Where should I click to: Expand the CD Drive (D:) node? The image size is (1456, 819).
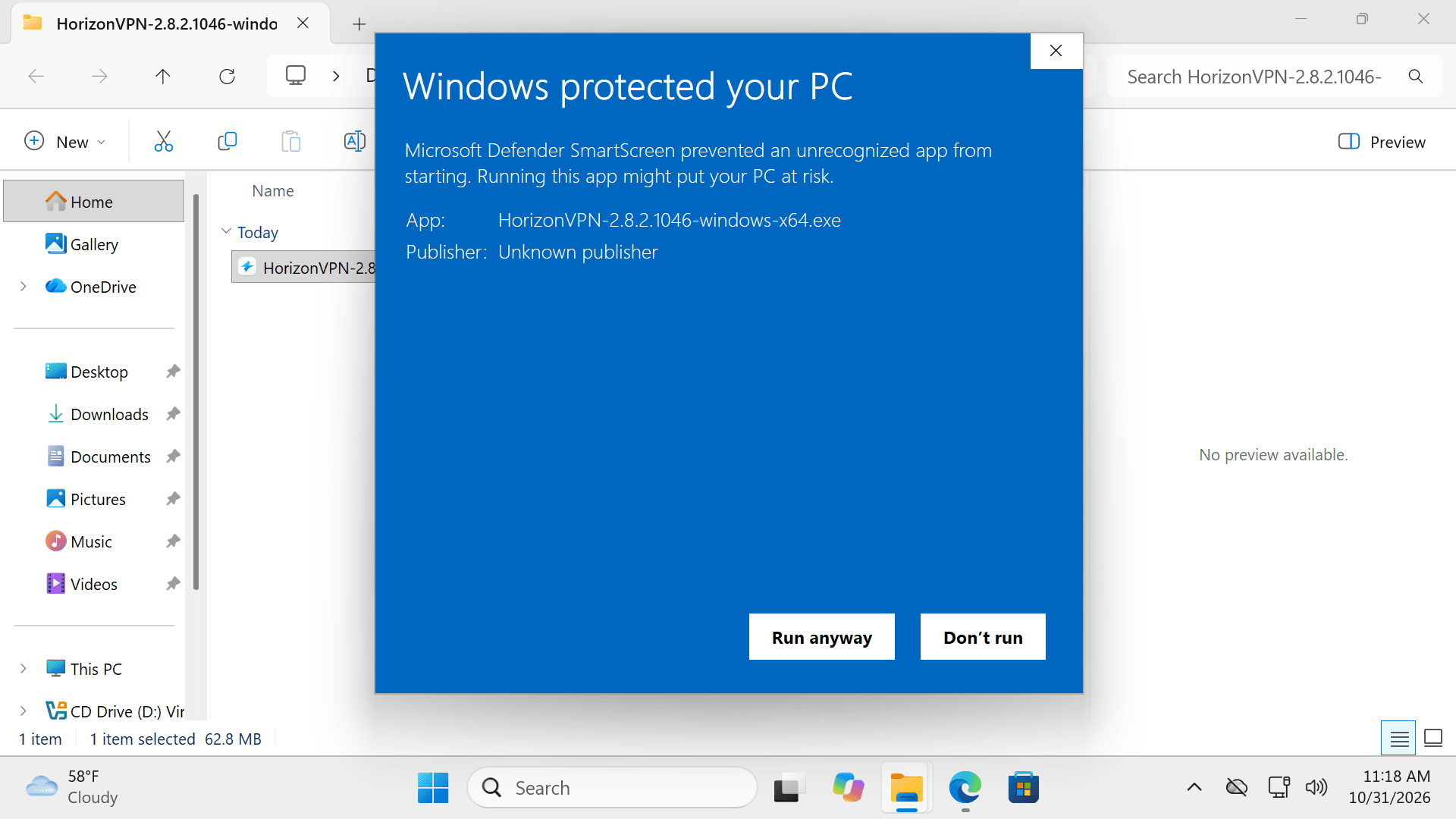click(23, 711)
